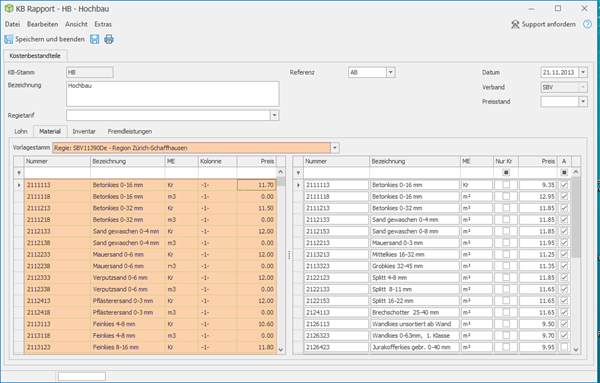Sort left grid by Nummer column header

click(57, 161)
